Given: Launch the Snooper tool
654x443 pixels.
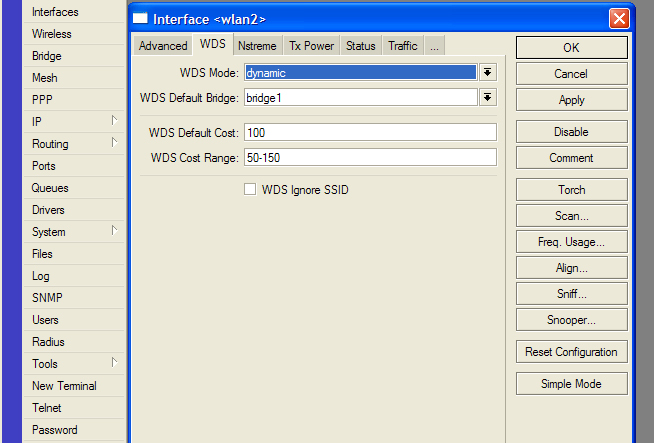Looking at the screenshot, I should coord(571,320).
